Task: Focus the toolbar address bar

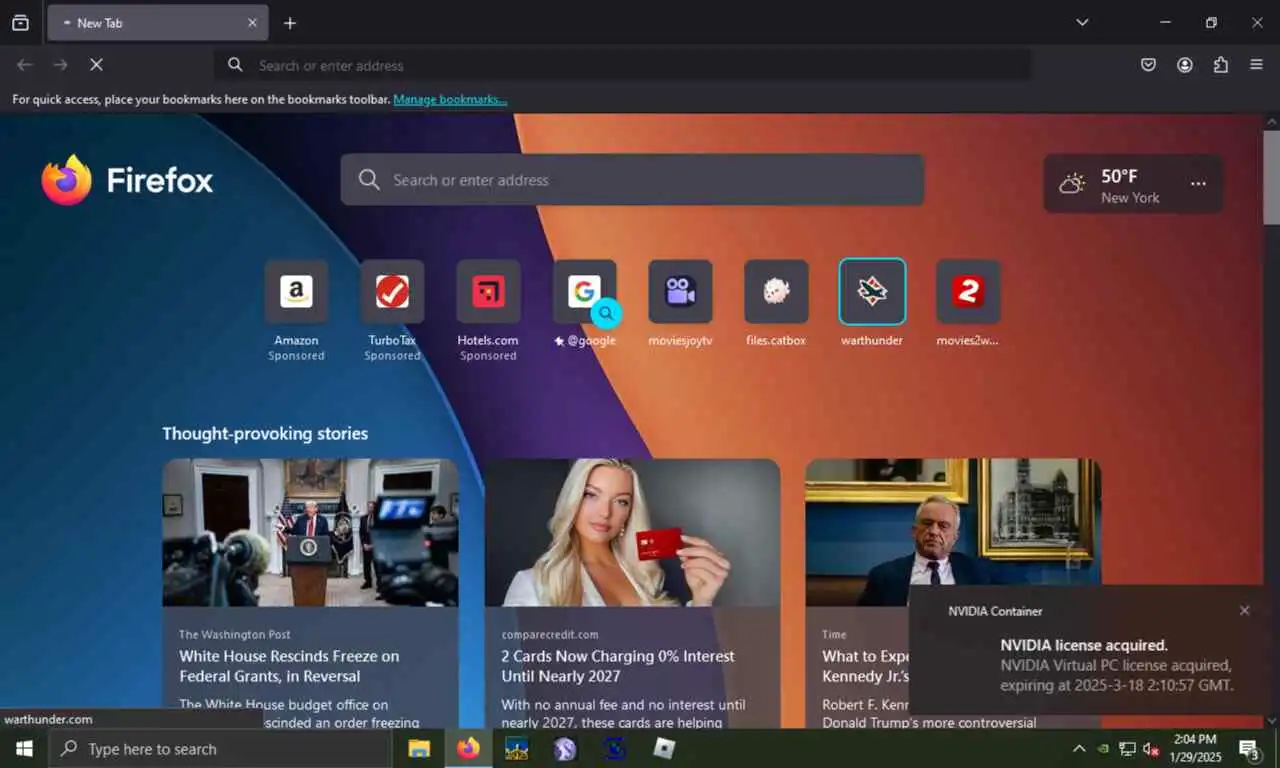Action: click(x=623, y=65)
